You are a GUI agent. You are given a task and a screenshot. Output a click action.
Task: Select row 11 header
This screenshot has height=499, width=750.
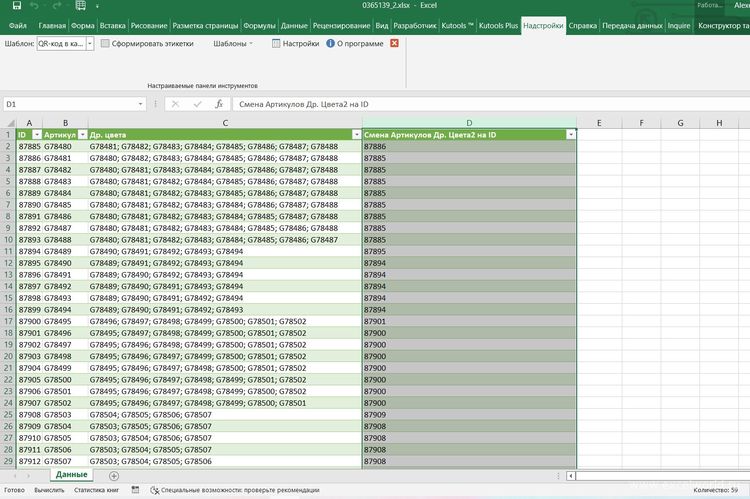pos(8,251)
